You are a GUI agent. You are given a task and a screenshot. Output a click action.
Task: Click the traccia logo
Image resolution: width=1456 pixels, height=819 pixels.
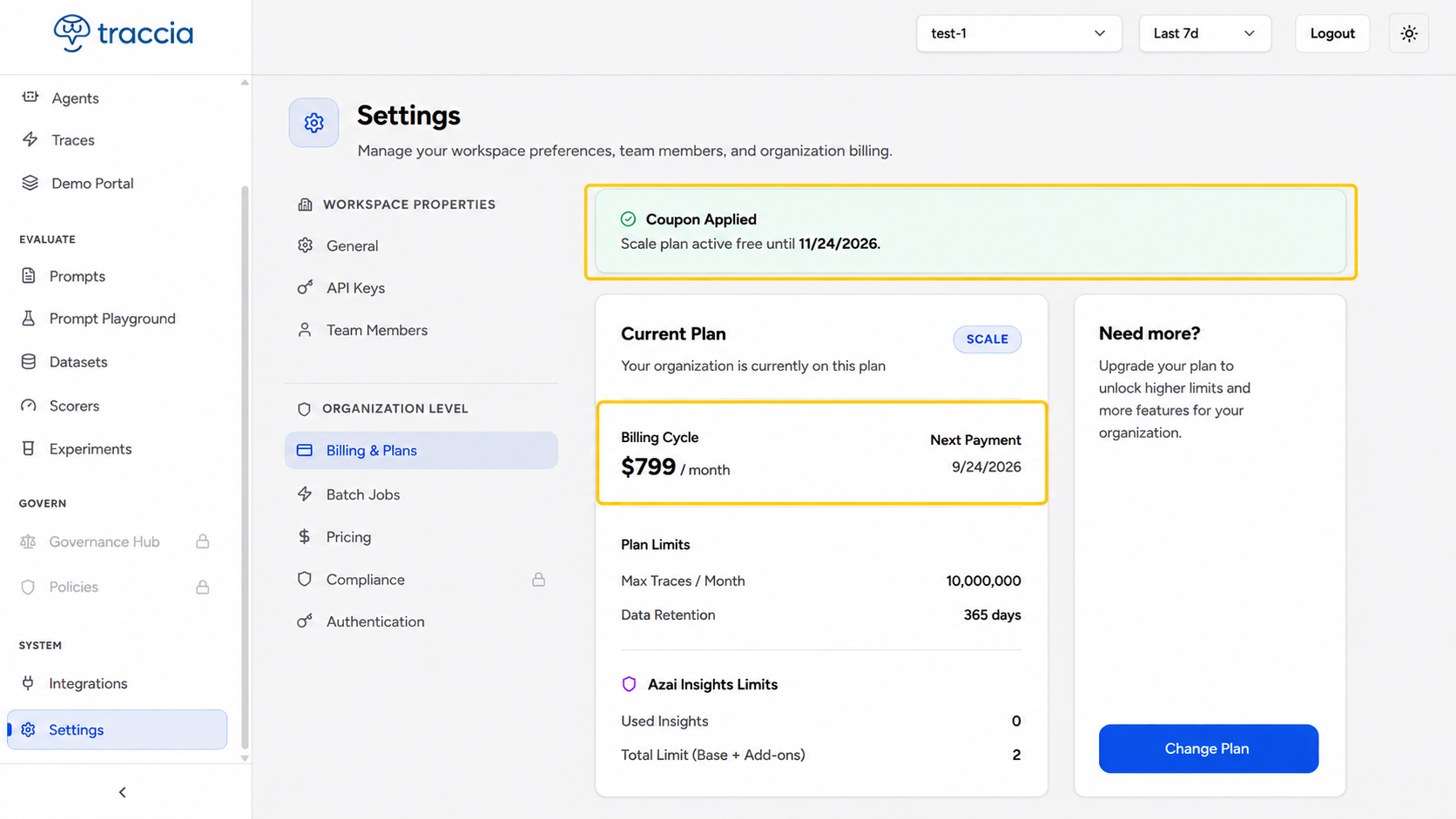124,33
